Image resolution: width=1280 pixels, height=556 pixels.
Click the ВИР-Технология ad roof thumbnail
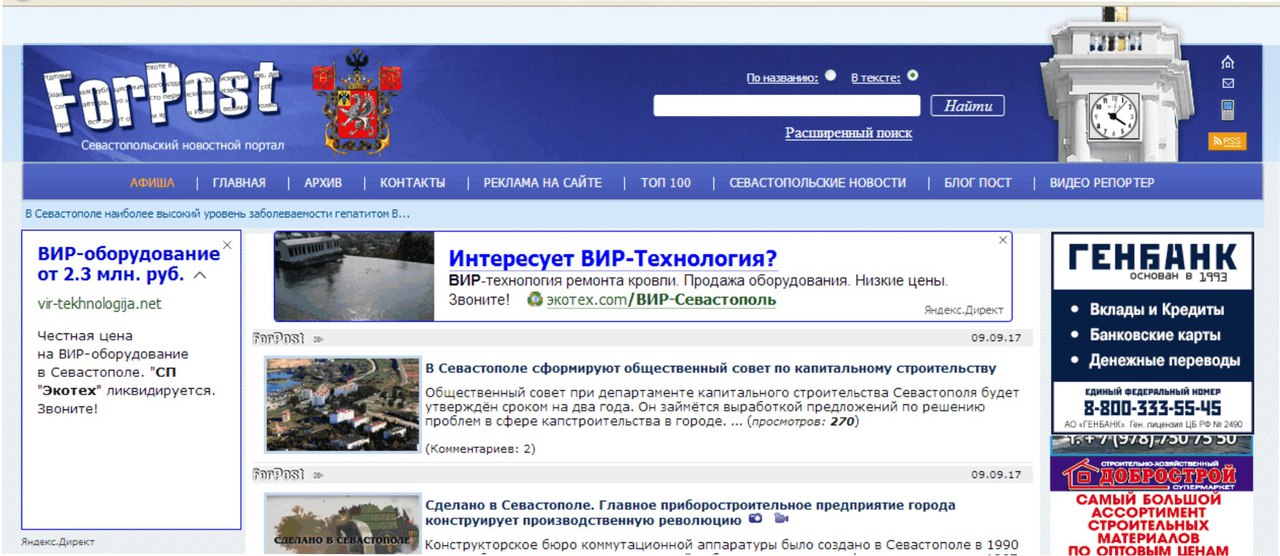(355, 276)
